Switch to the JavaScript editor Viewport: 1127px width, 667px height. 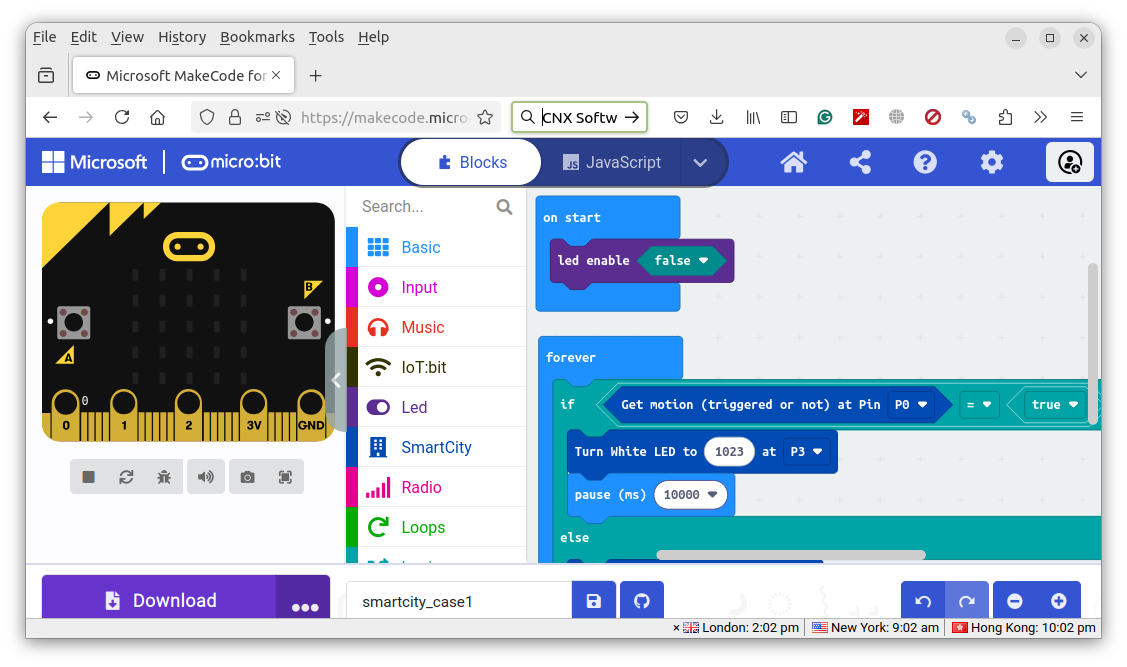(612, 162)
